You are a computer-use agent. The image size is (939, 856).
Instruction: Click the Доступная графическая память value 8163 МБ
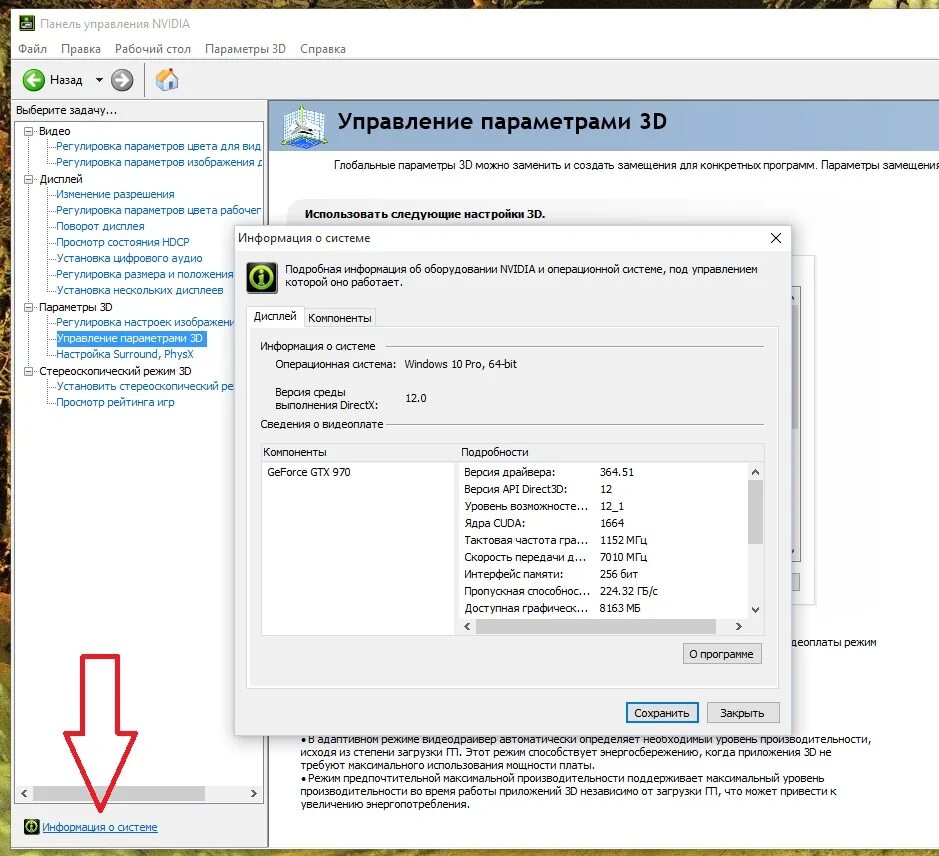(x=620, y=608)
